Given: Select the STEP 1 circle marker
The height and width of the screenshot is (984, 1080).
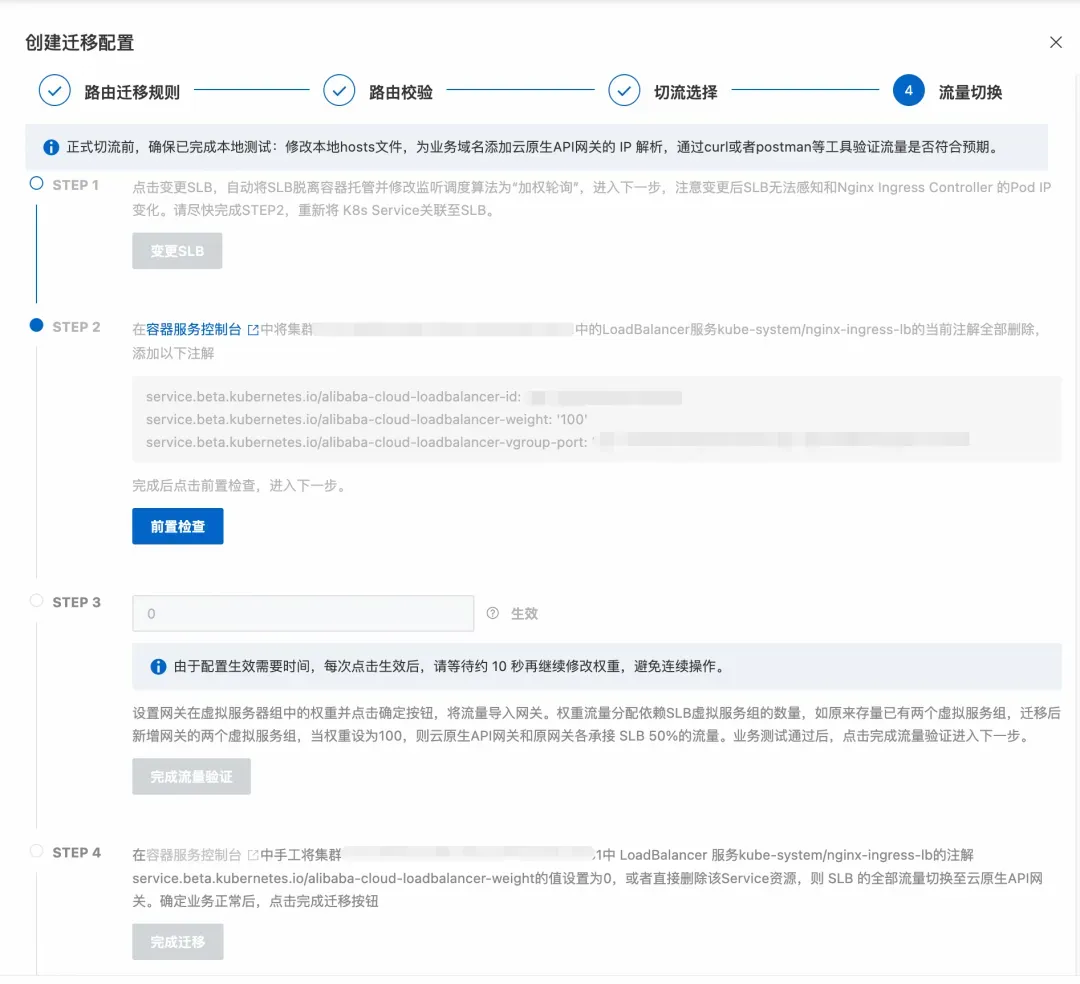Looking at the screenshot, I should point(37,184).
